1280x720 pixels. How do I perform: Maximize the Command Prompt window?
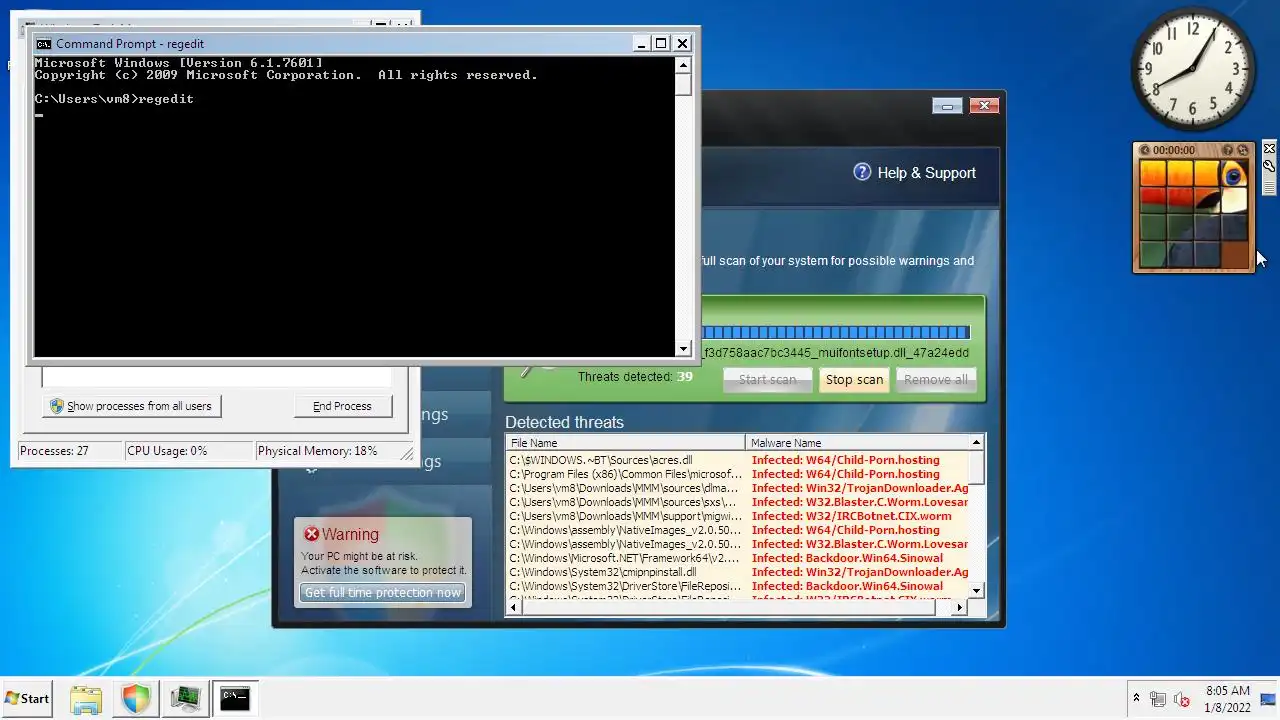tap(661, 43)
